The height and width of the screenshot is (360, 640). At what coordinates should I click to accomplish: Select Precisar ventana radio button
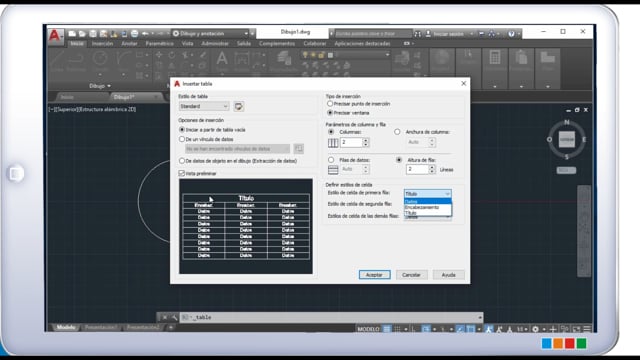[330, 113]
